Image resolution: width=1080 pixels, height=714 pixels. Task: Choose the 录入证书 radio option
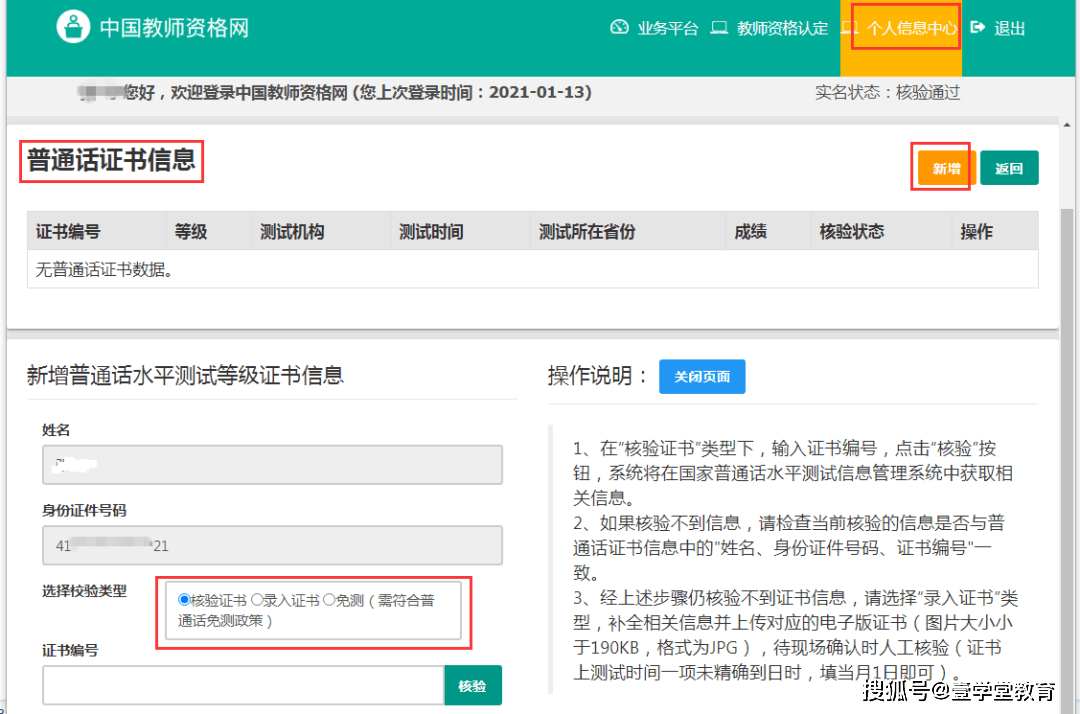pyautogui.click(x=257, y=600)
